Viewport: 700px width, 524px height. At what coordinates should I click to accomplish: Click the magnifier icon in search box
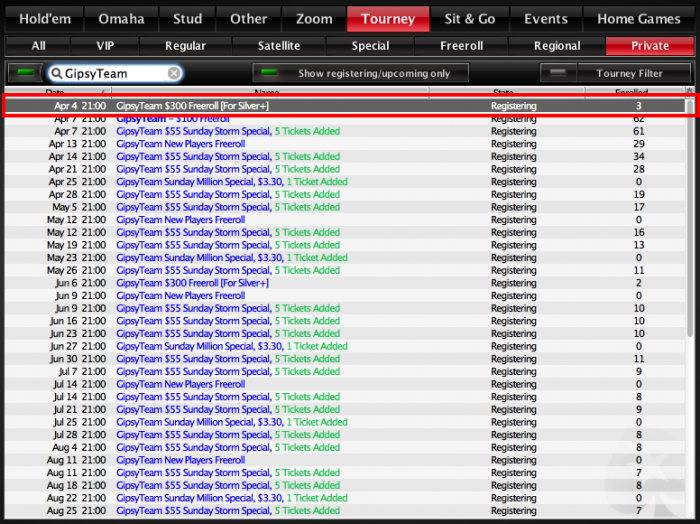(56, 73)
